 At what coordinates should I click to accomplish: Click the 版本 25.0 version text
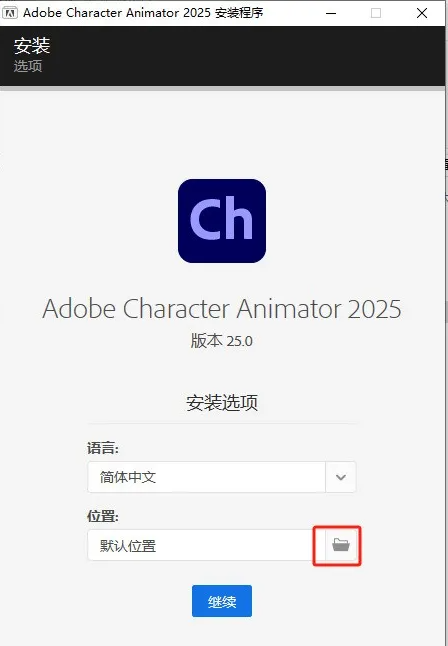point(221,341)
